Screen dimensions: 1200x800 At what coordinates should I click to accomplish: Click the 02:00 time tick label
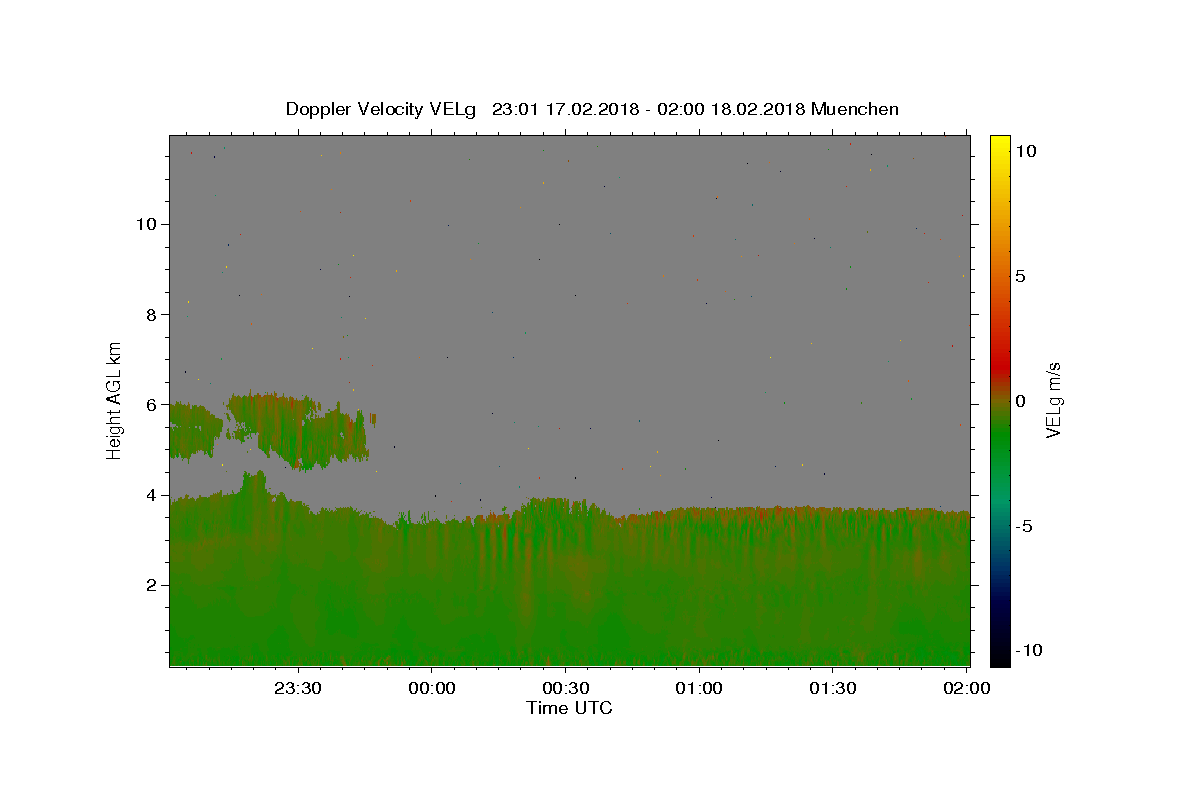pos(966,688)
